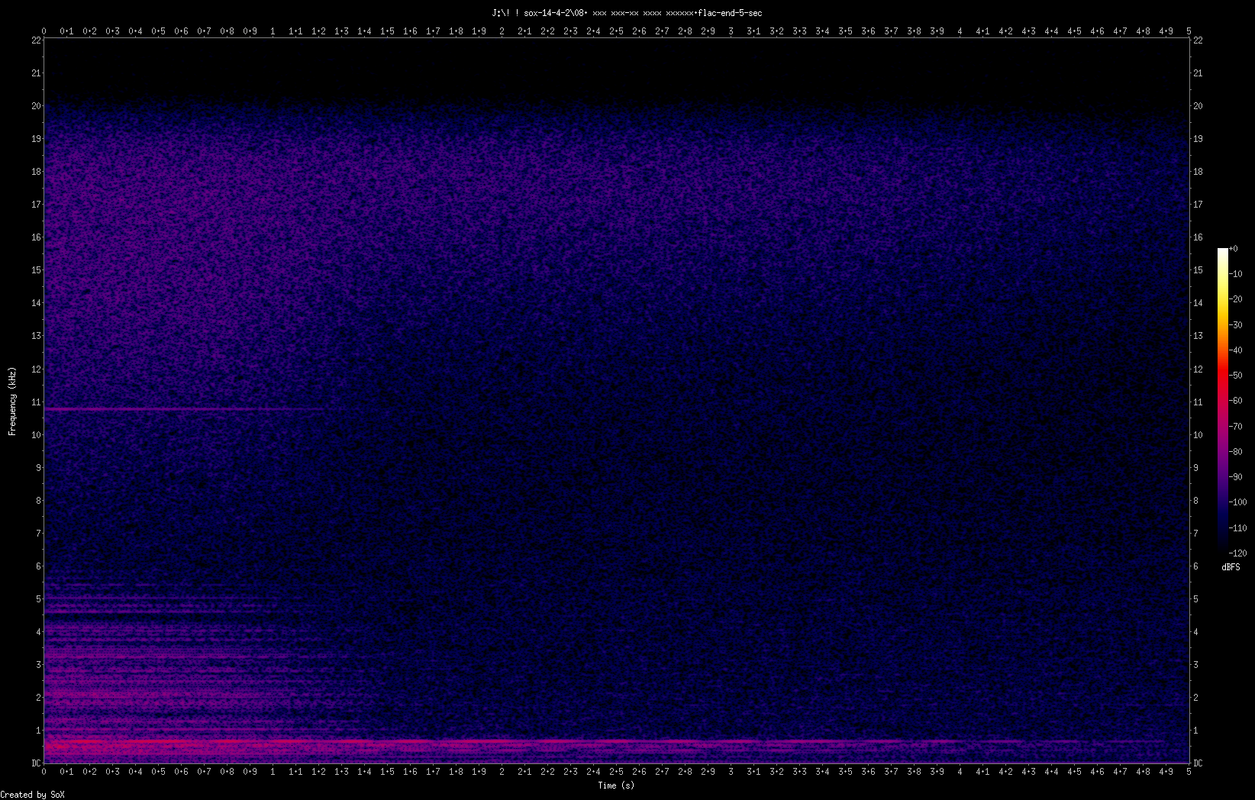The height and width of the screenshot is (800, 1255).
Task: Click the "-60" value on the dBFS legend
Action: tap(1235, 401)
